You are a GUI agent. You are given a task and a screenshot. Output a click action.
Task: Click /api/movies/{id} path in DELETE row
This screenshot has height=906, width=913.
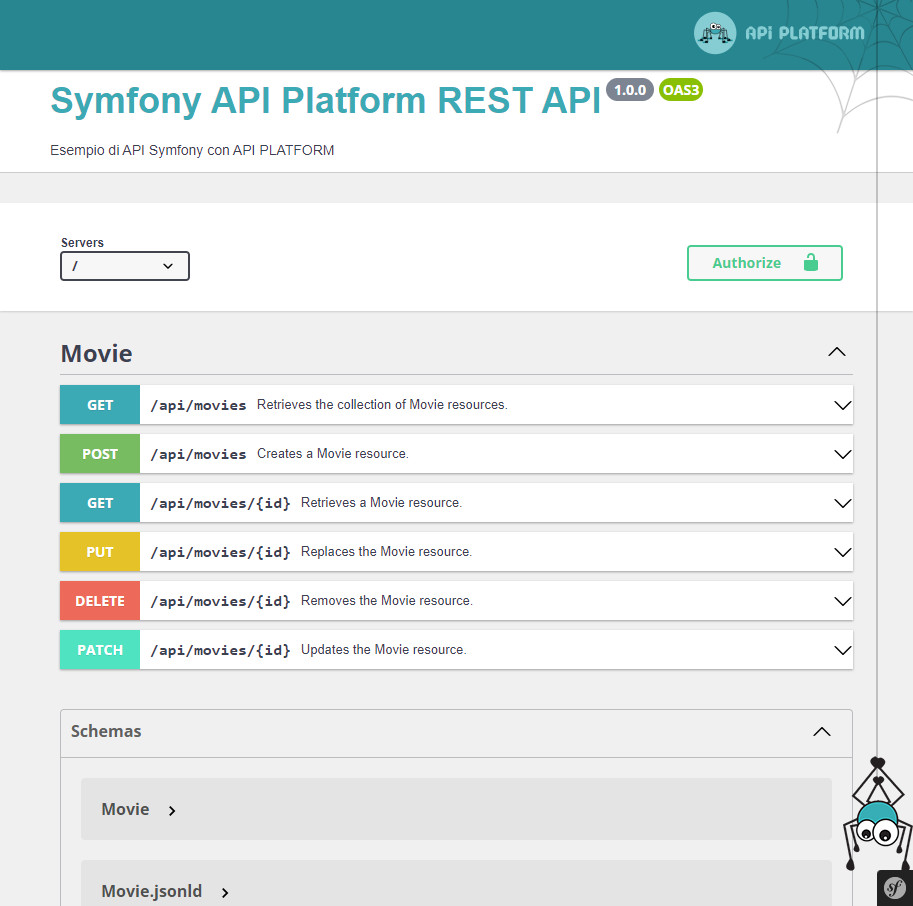[x=220, y=601]
